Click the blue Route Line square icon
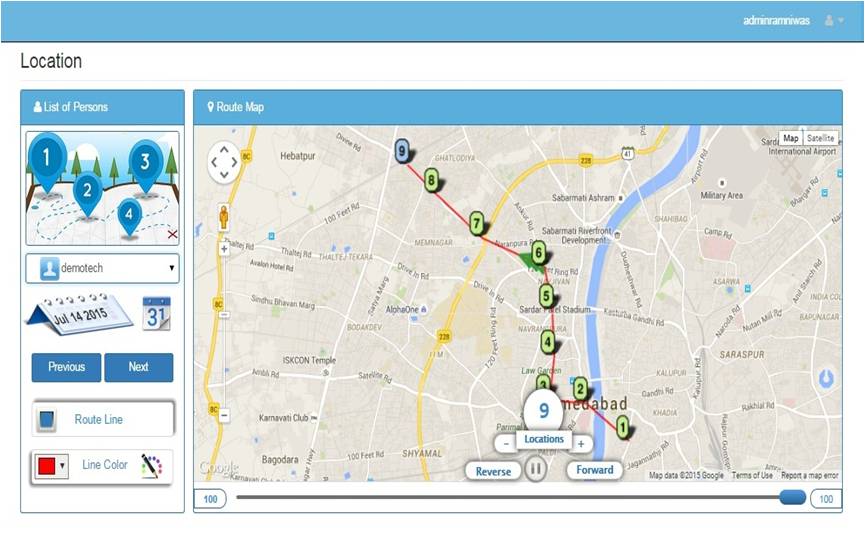The height and width of the screenshot is (535, 865). [x=47, y=420]
